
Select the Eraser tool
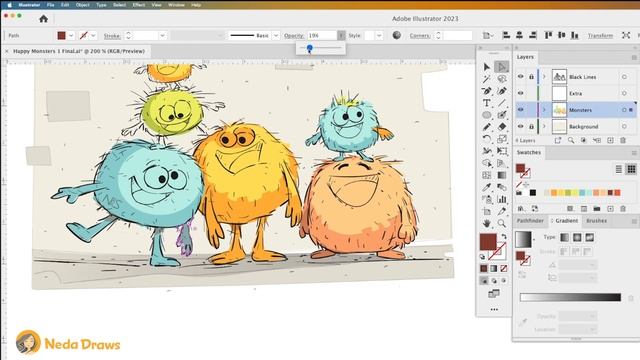(x=502, y=127)
